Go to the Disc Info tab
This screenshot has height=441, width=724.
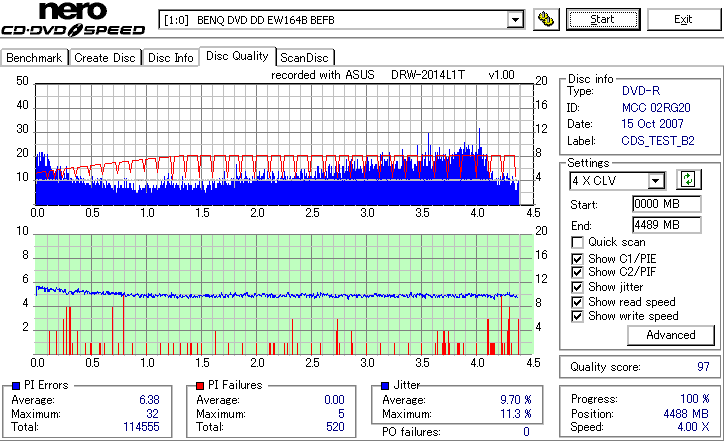tap(170, 58)
